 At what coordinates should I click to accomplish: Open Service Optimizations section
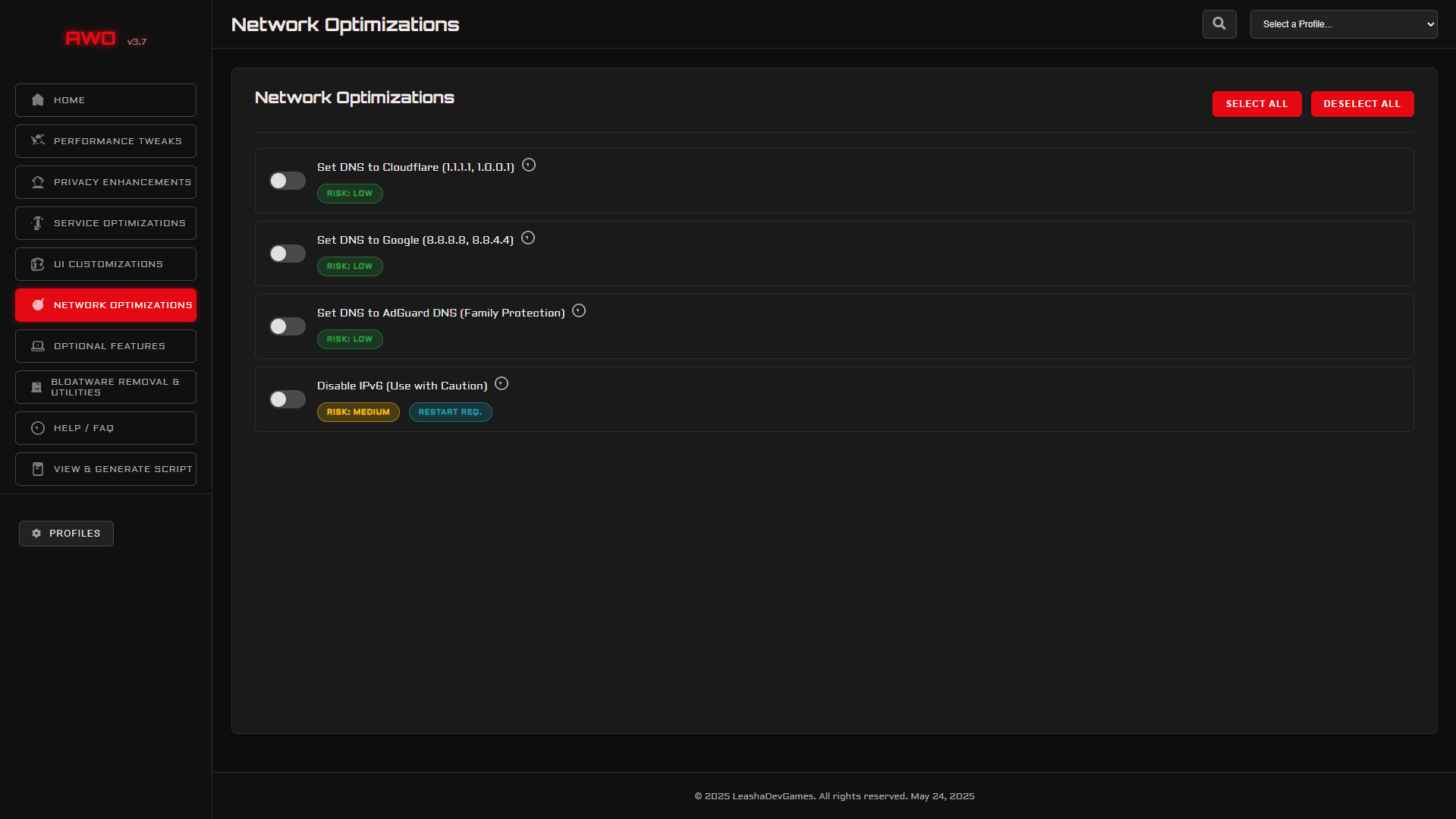[105, 223]
